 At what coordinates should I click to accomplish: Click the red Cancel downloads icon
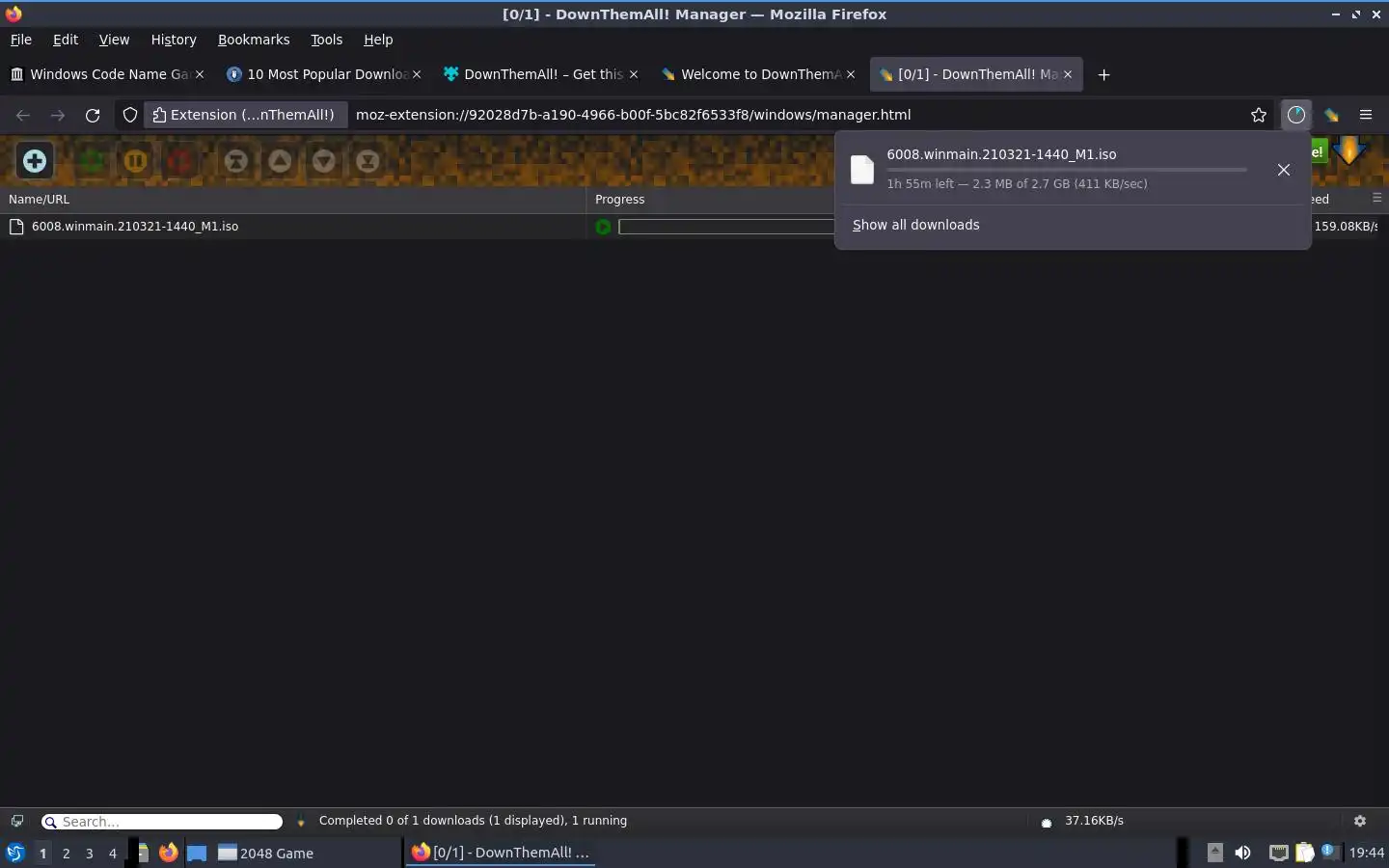tap(179, 161)
